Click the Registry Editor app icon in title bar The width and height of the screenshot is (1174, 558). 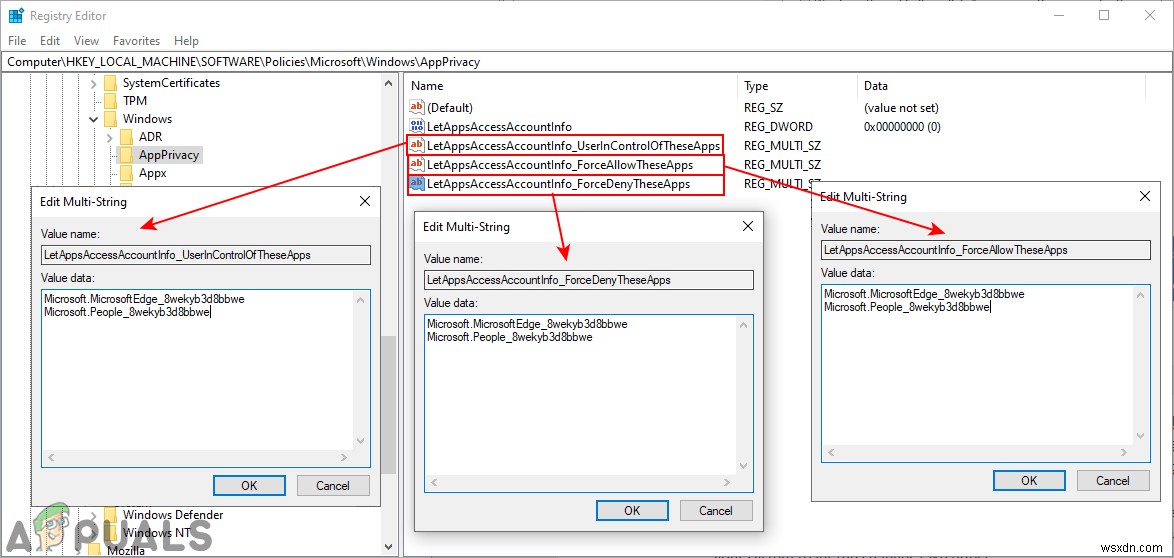pos(15,15)
